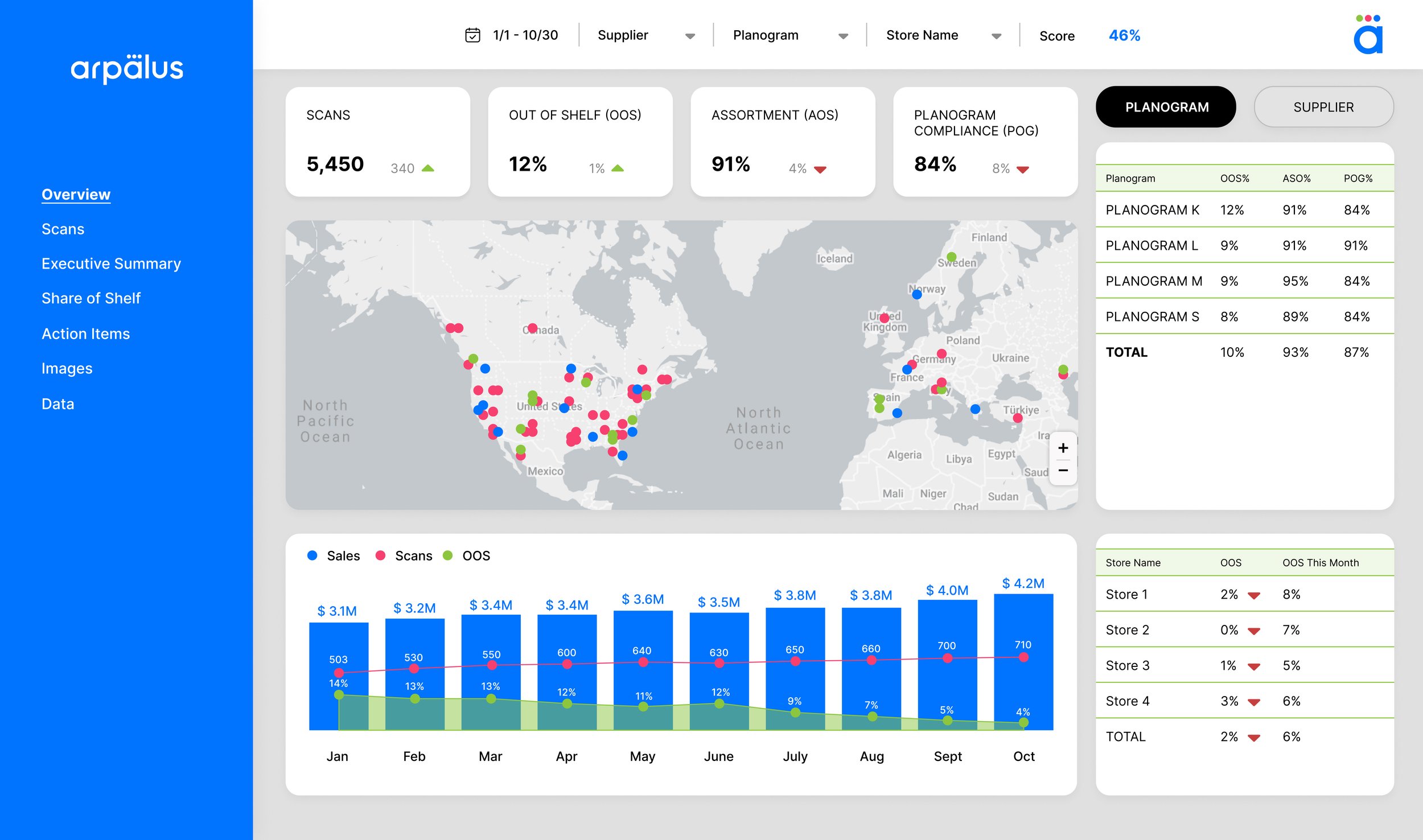Viewport: 1423px width, 840px height.
Task: Switch to the SUPPLIER tab
Action: tap(1323, 107)
